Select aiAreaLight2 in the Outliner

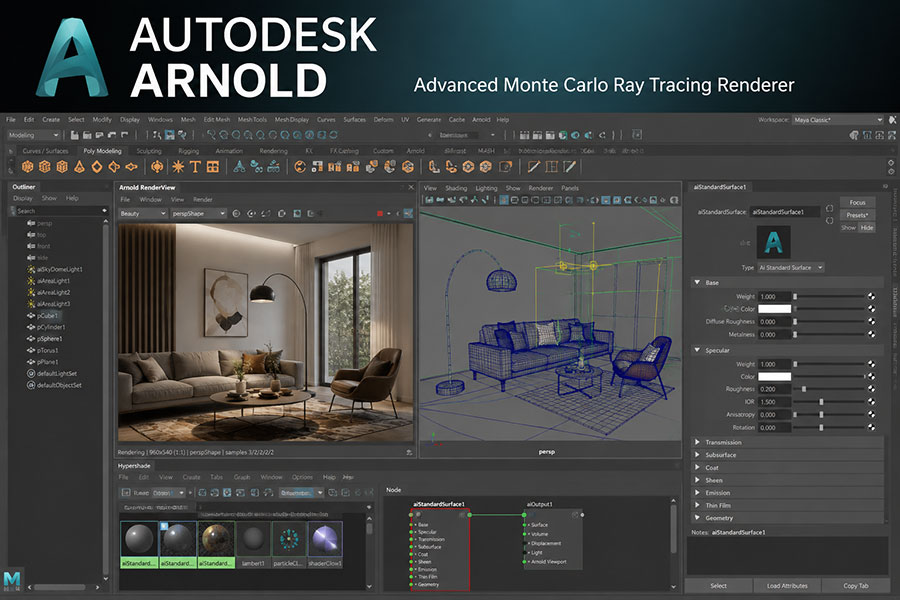click(x=53, y=292)
